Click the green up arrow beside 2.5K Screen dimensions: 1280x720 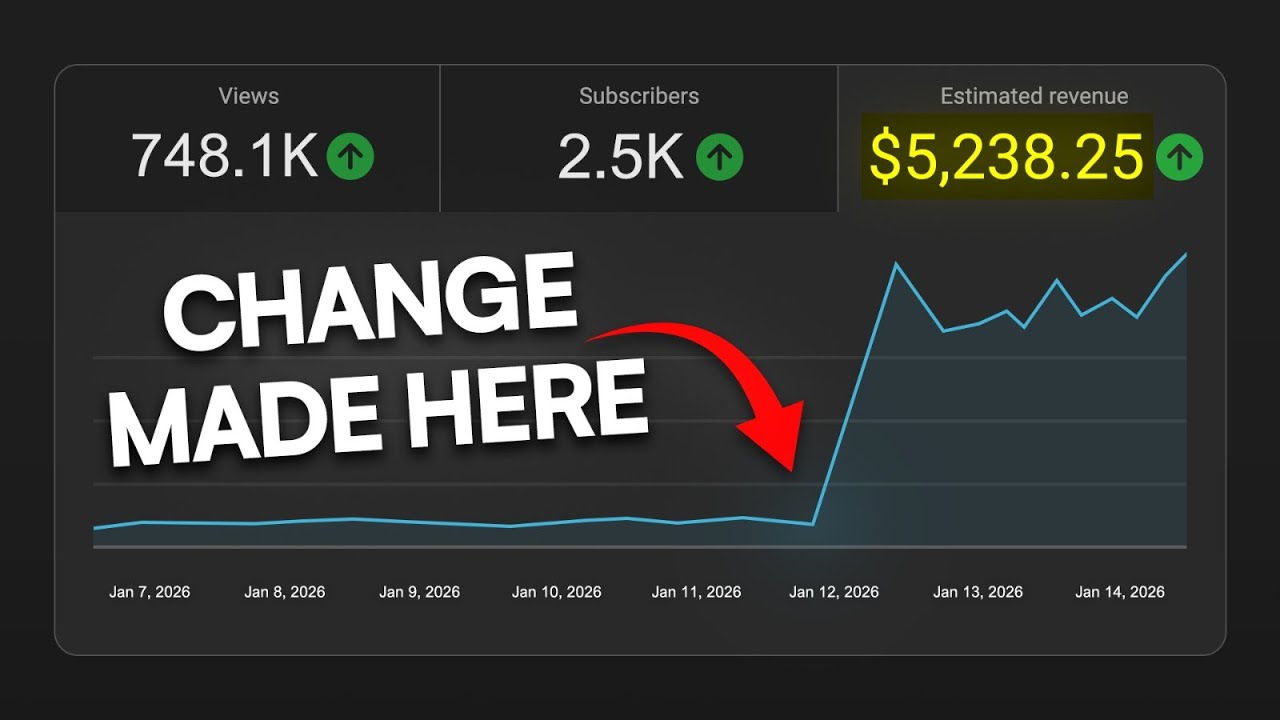720,156
